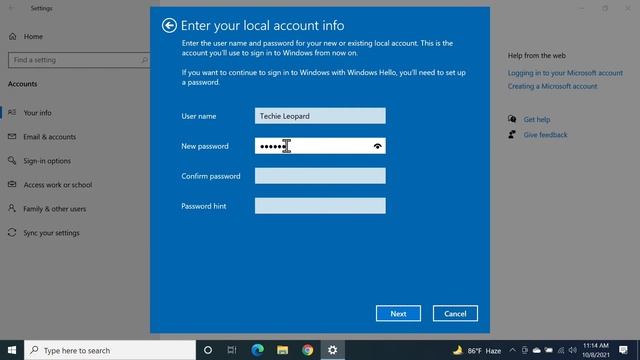This screenshot has width=640, height=360.
Task: Open the notification Action Center icon
Action: 623,350
